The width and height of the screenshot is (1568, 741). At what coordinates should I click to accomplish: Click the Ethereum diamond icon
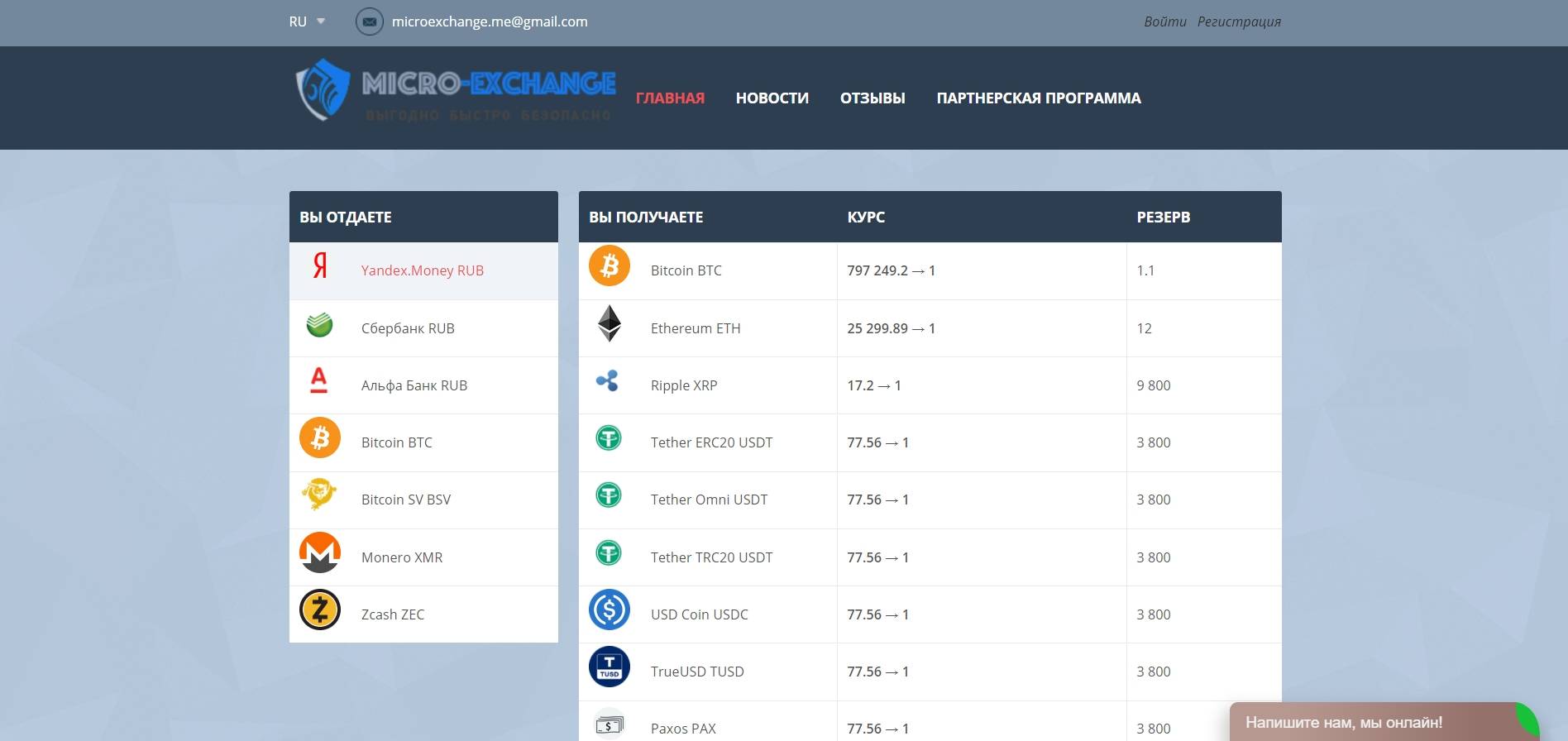610,323
